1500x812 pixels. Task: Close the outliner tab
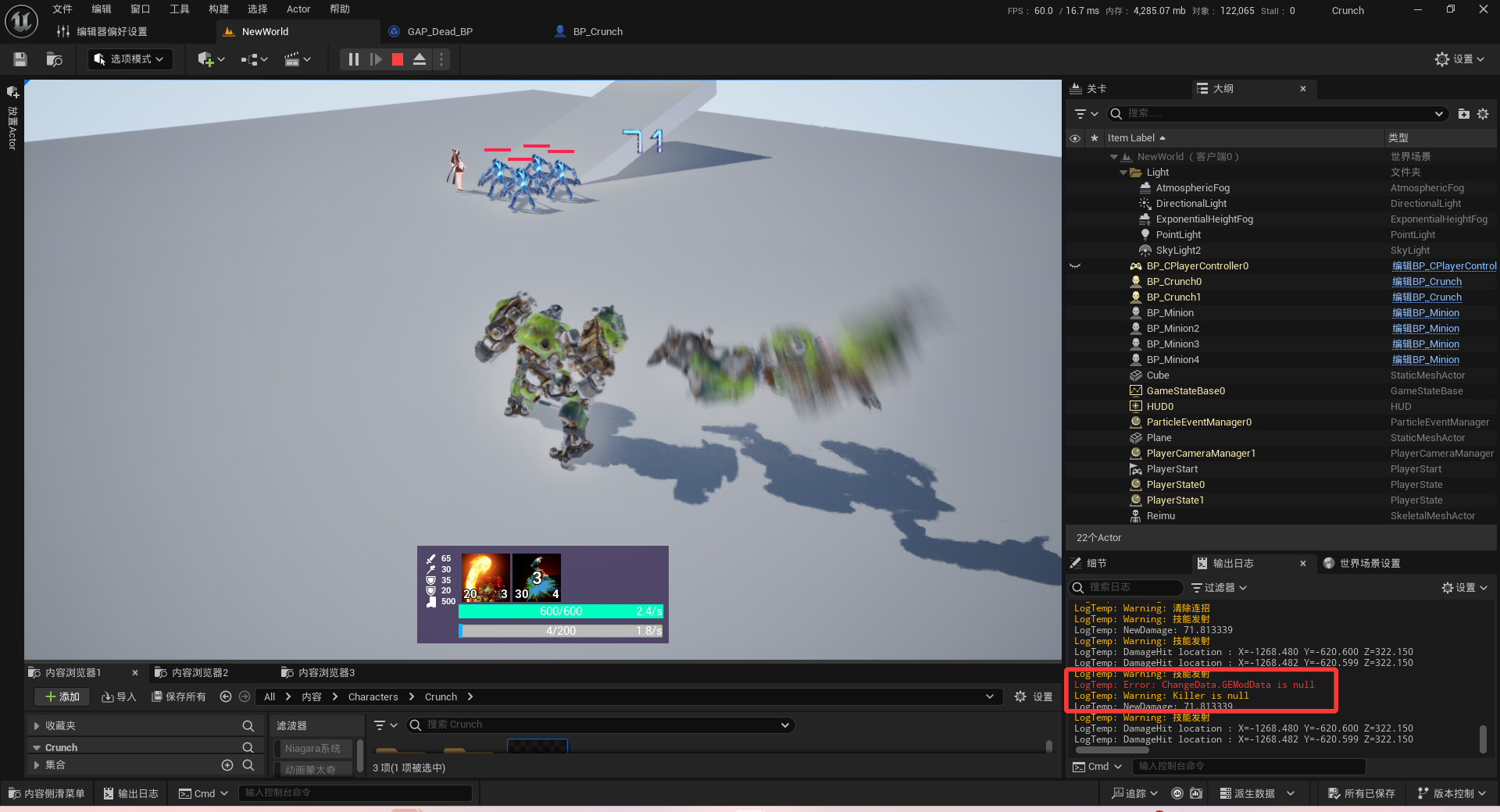point(1303,89)
